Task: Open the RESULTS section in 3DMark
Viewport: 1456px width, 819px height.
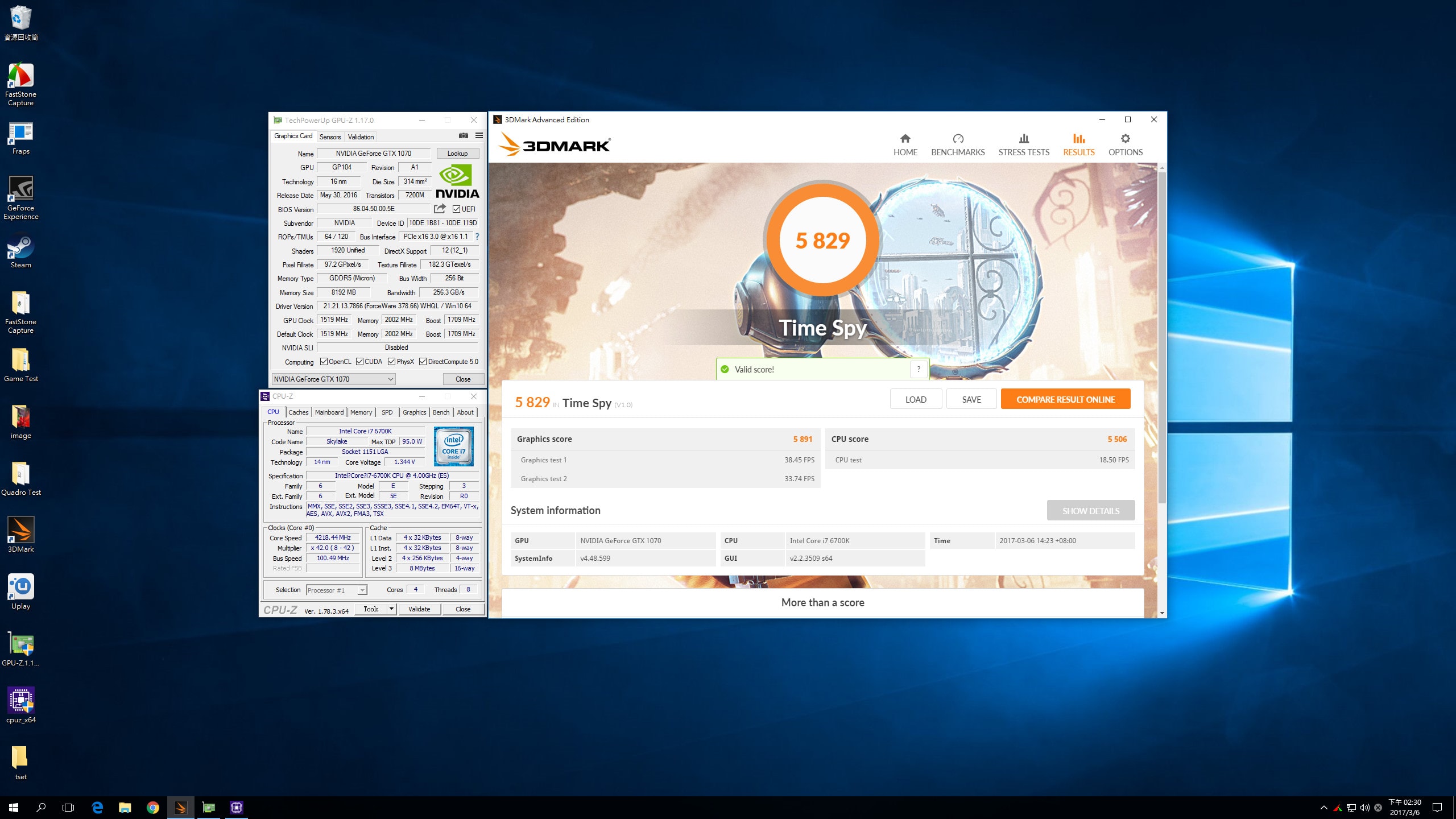Action: pyautogui.click(x=1079, y=145)
